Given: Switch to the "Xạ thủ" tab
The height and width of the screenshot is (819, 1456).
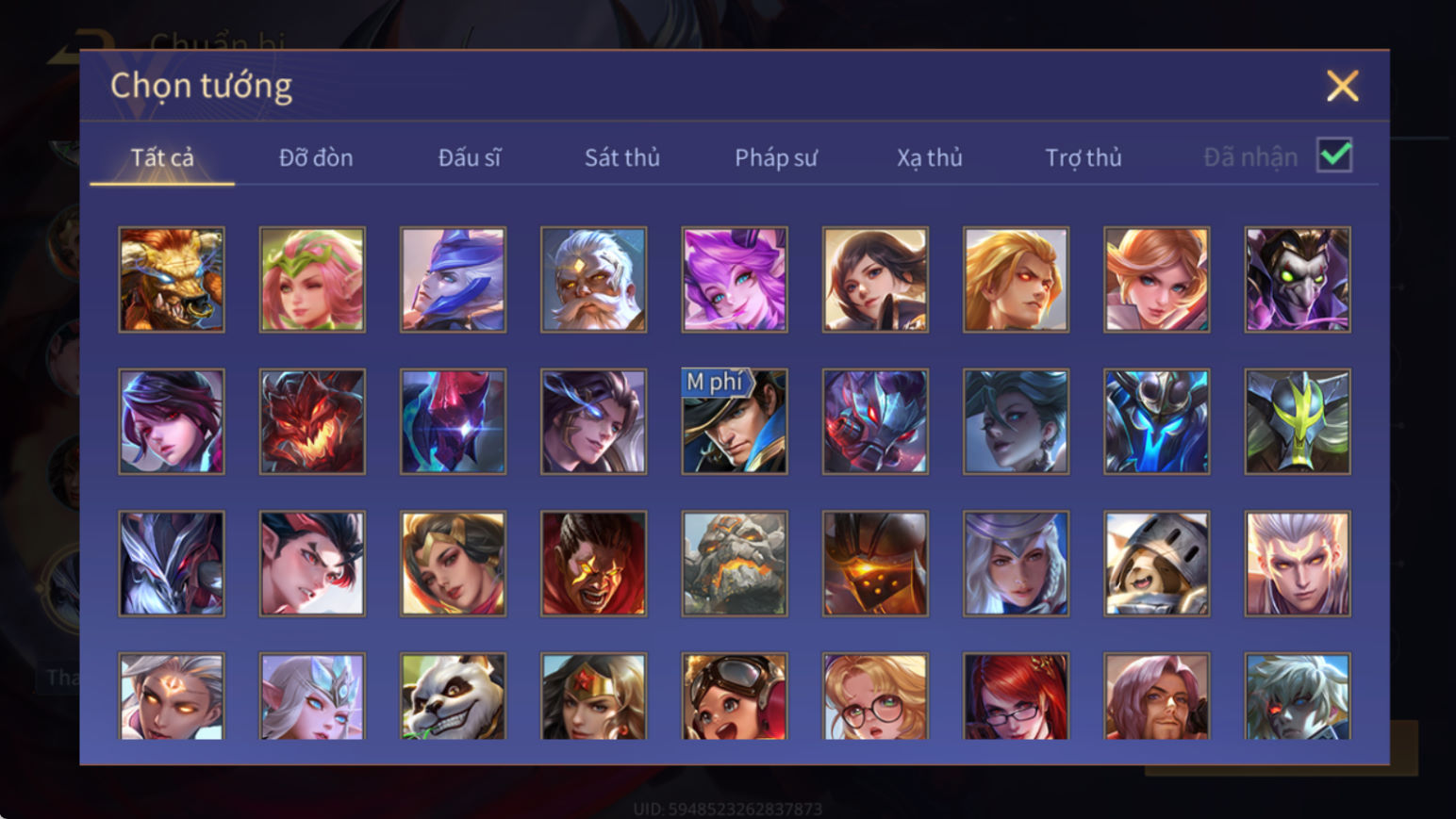Looking at the screenshot, I should point(930,157).
